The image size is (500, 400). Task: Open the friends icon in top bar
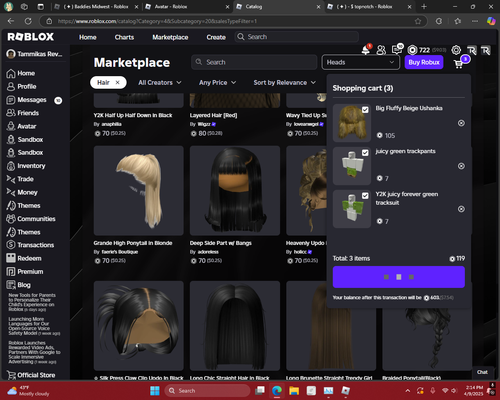click(x=381, y=50)
